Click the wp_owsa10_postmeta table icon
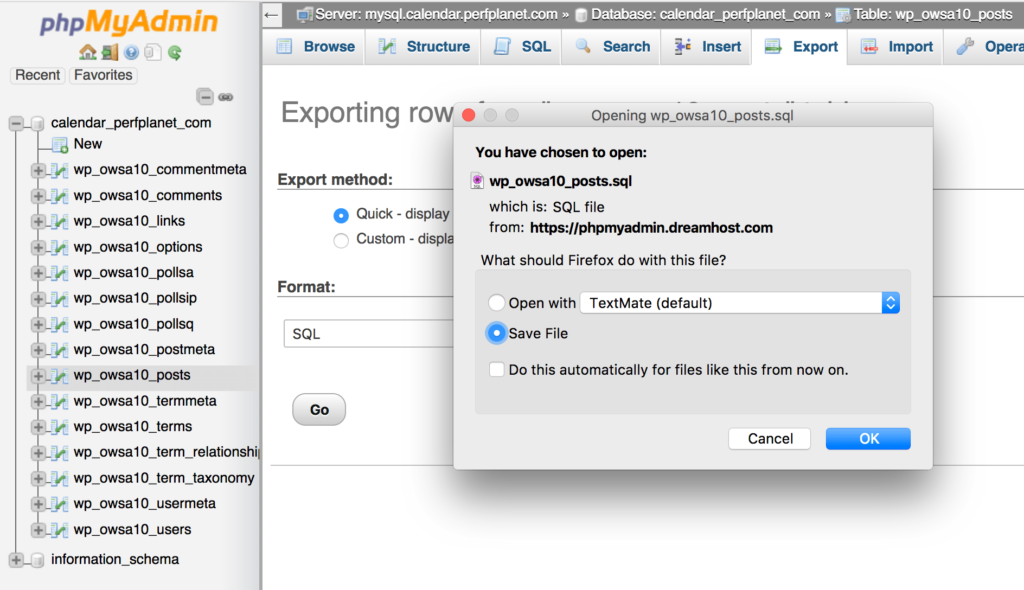 point(59,350)
